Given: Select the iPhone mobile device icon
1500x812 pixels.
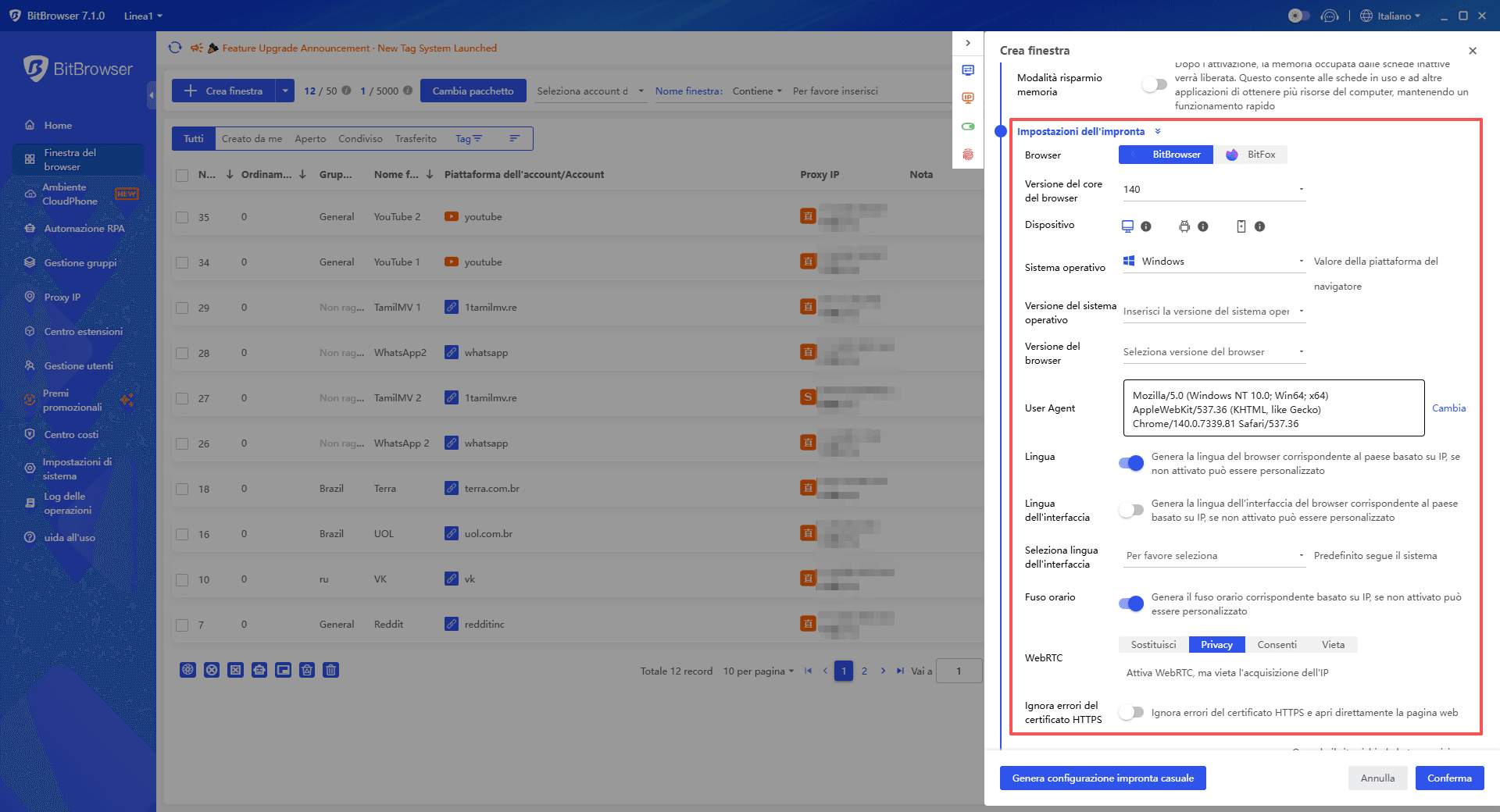Looking at the screenshot, I should (1241, 226).
